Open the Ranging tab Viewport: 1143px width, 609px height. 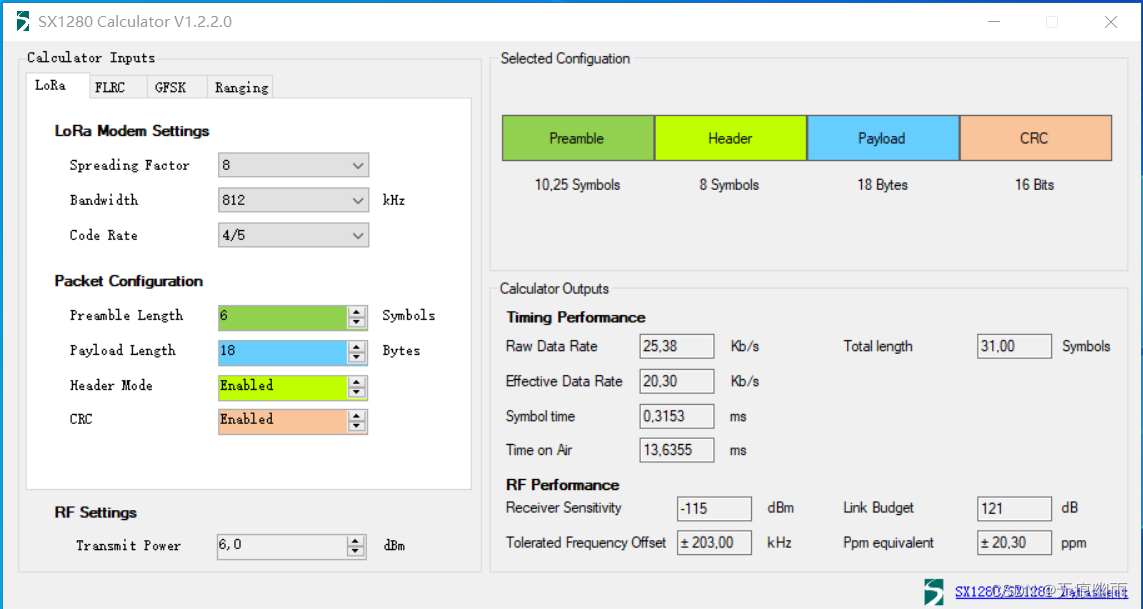(x=241, y=88)
